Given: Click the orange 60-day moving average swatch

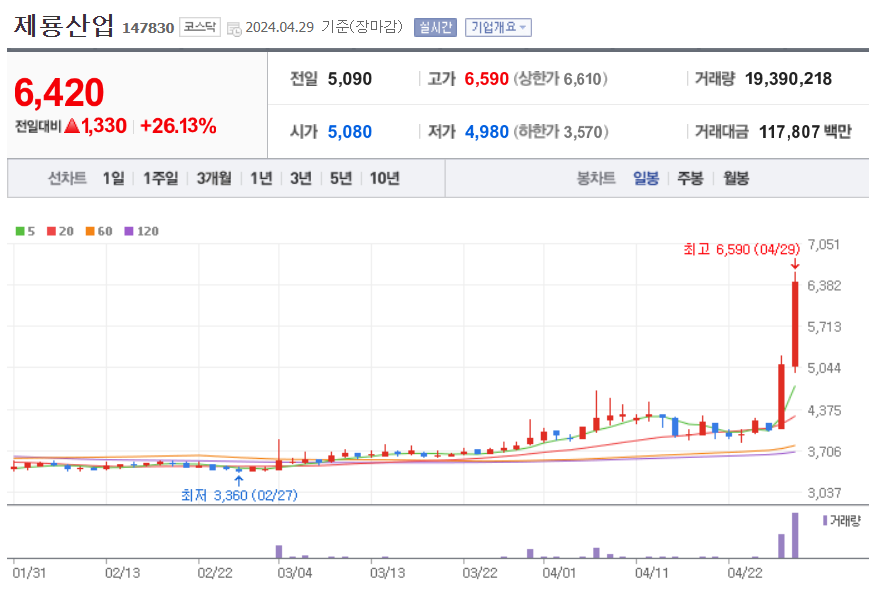Looking at the screenshot, I should 90,231.
